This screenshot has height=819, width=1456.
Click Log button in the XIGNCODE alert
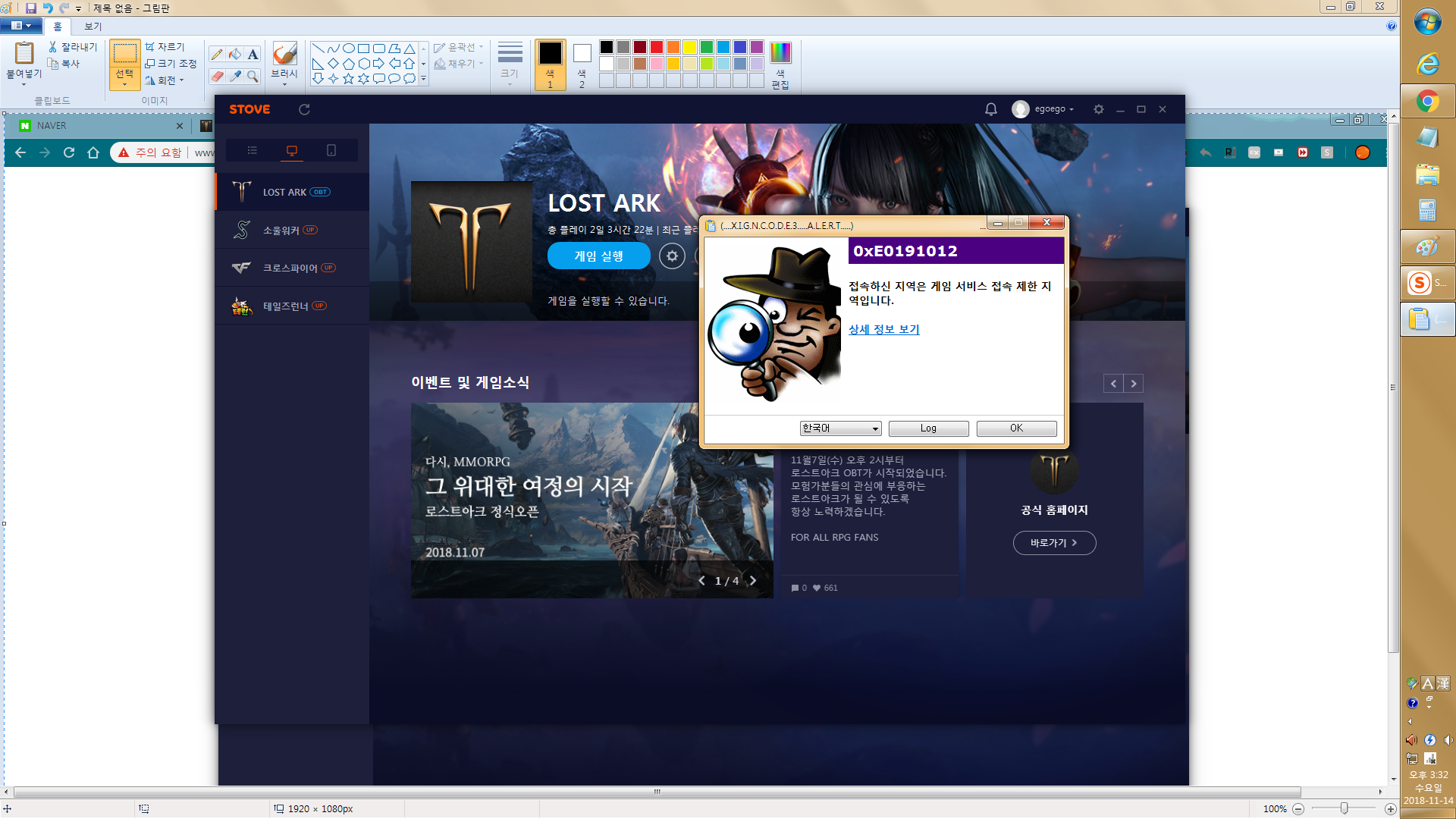928,428
